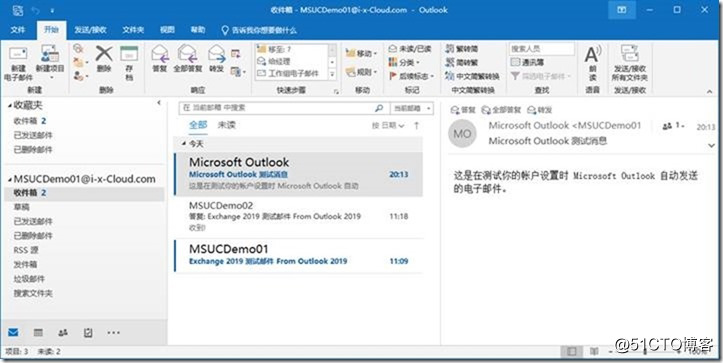Open the 当前邮箱 search scope dropdown
Viewport: 723px width, 363px height.
412,108
